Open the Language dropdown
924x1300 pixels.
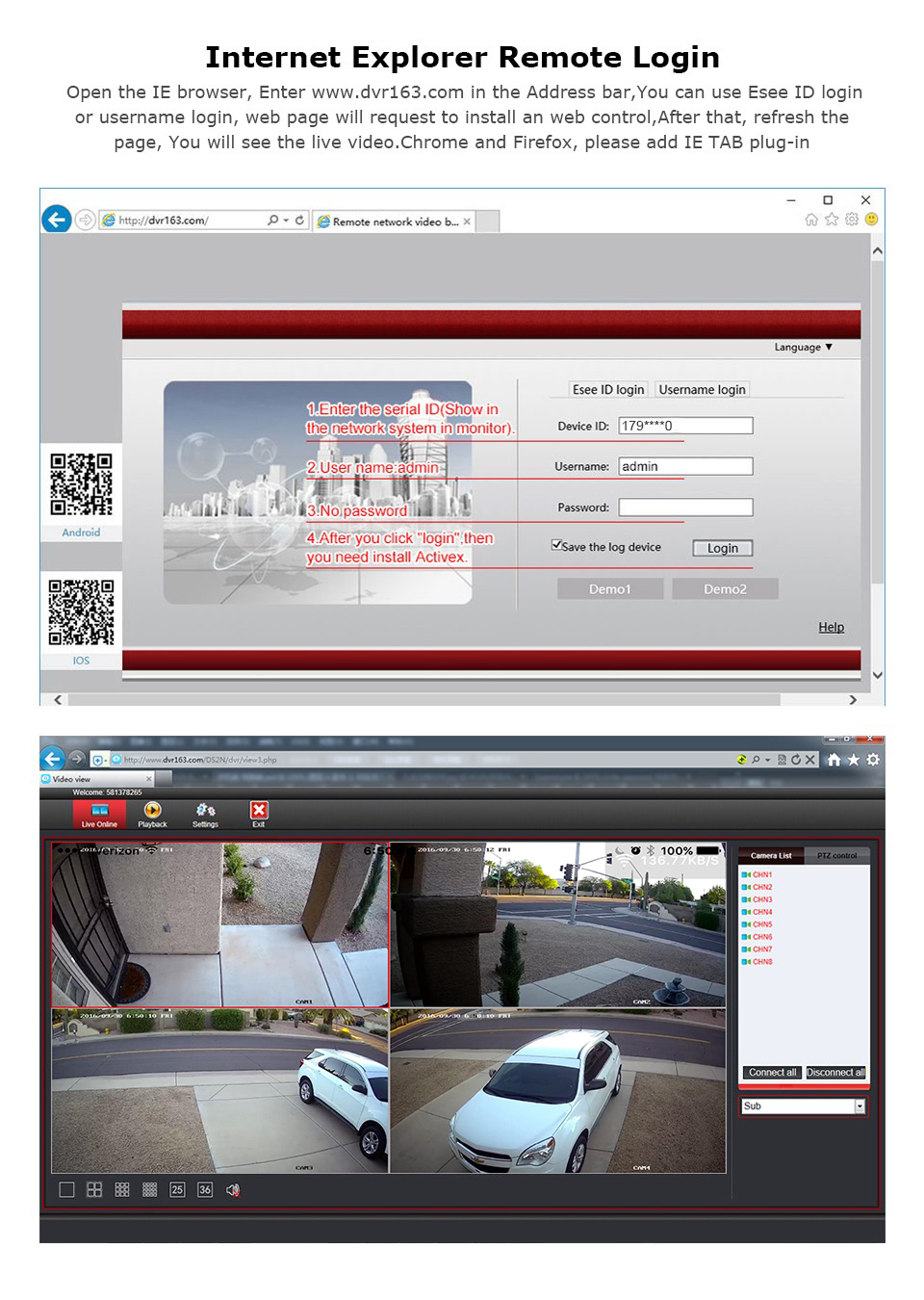coord(804,348)
